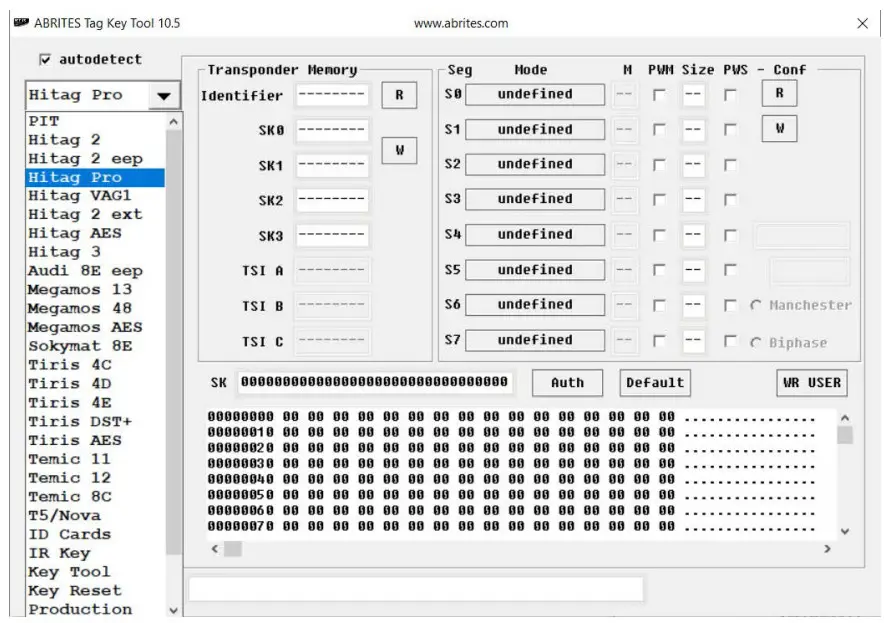Click the WR USER button
Screen dimensions: 884x623
pos(812,383)
